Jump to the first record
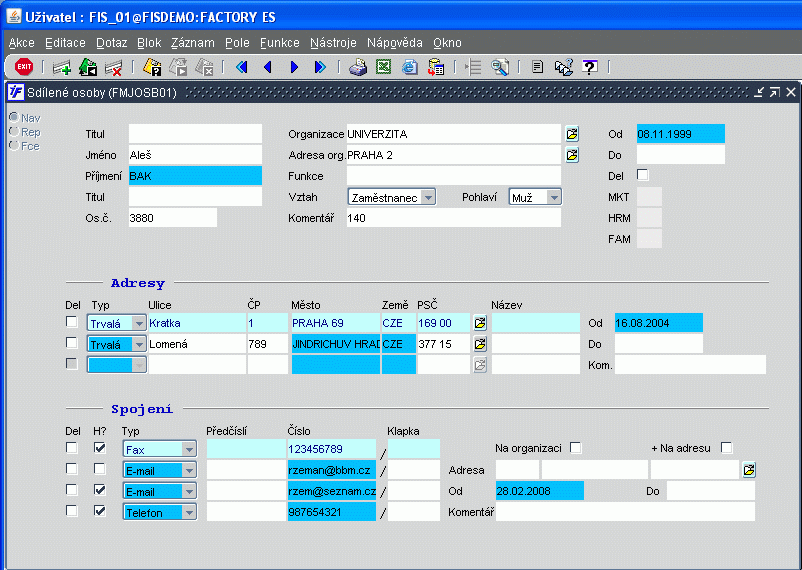 tap(241, 67)
